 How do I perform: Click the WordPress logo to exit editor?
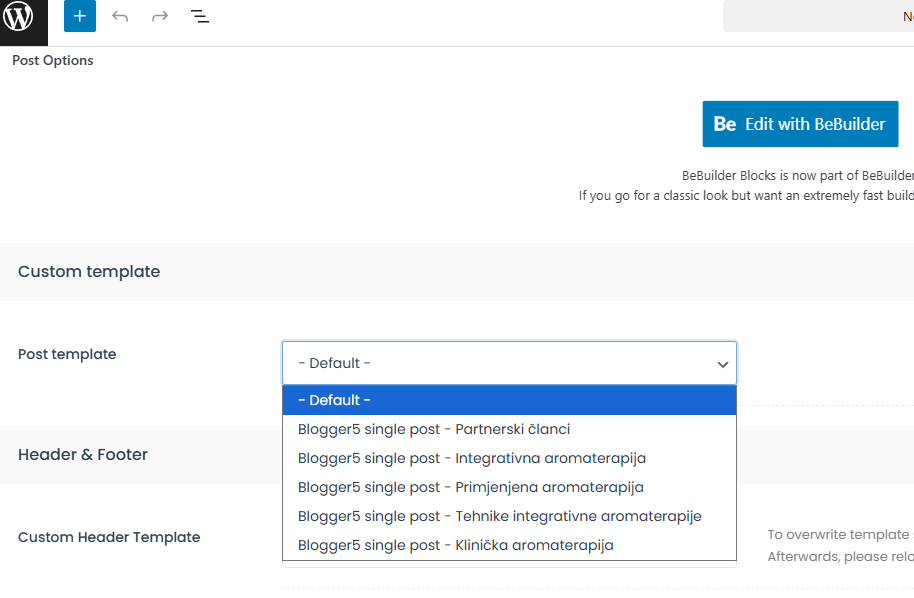pos(22,18)
